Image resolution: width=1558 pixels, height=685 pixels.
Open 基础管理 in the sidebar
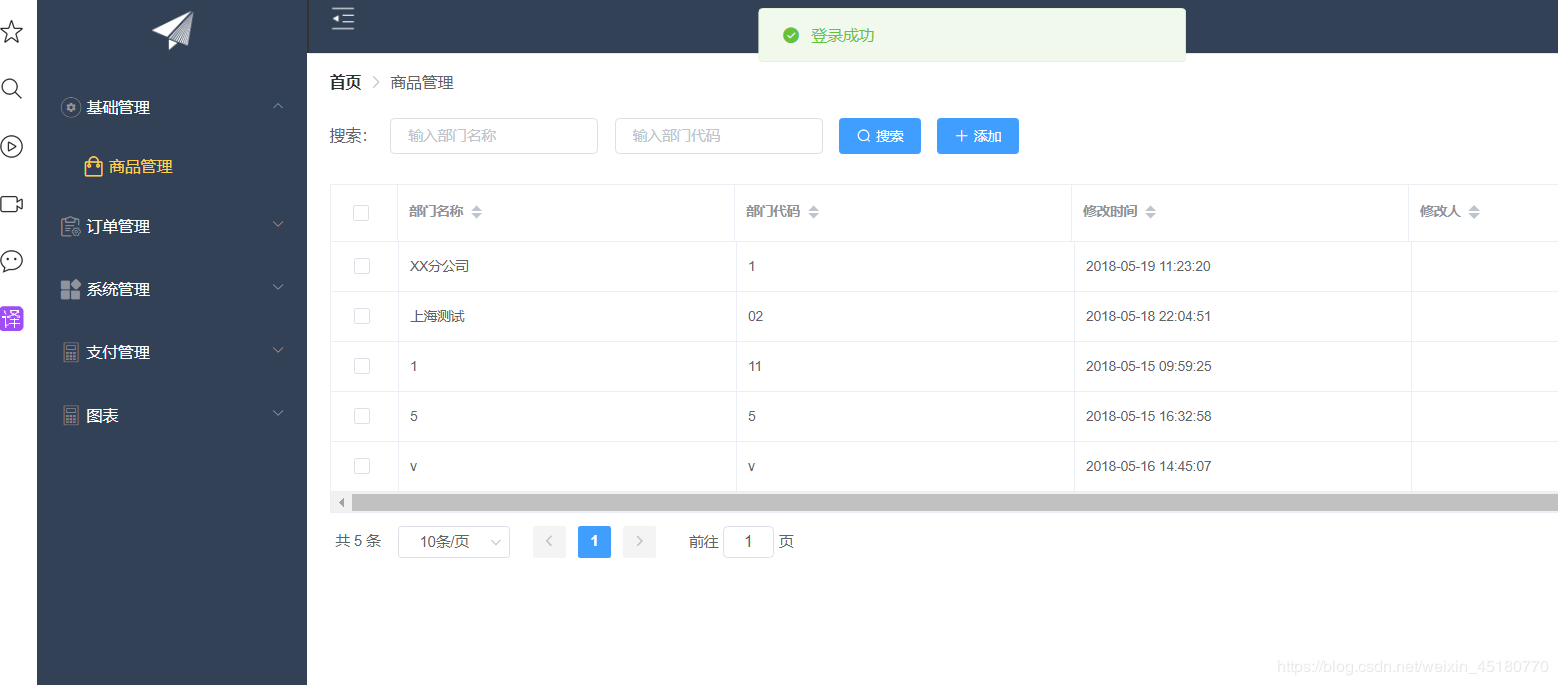[172, 107]
